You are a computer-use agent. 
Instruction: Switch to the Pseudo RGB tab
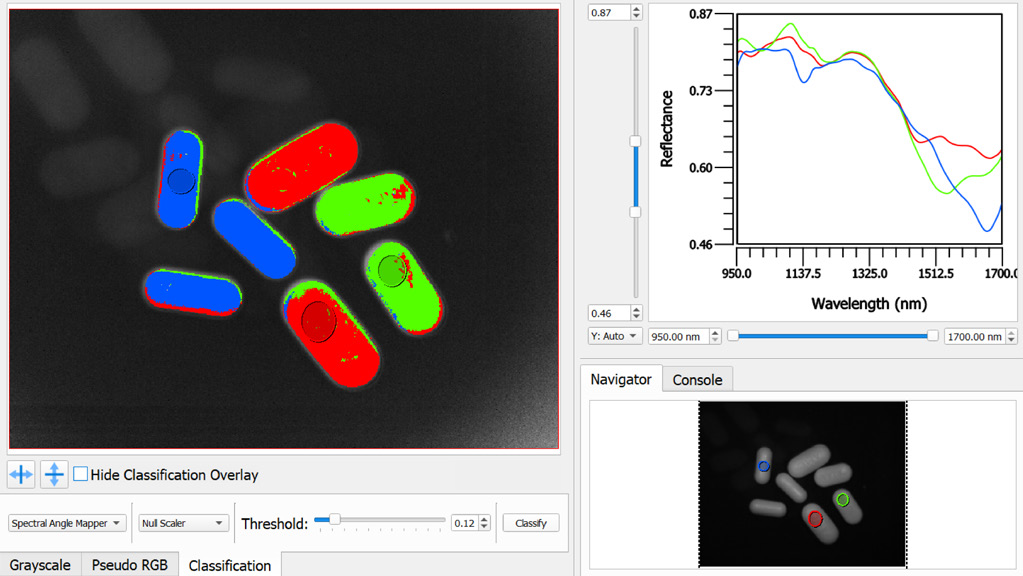point(130,565)
